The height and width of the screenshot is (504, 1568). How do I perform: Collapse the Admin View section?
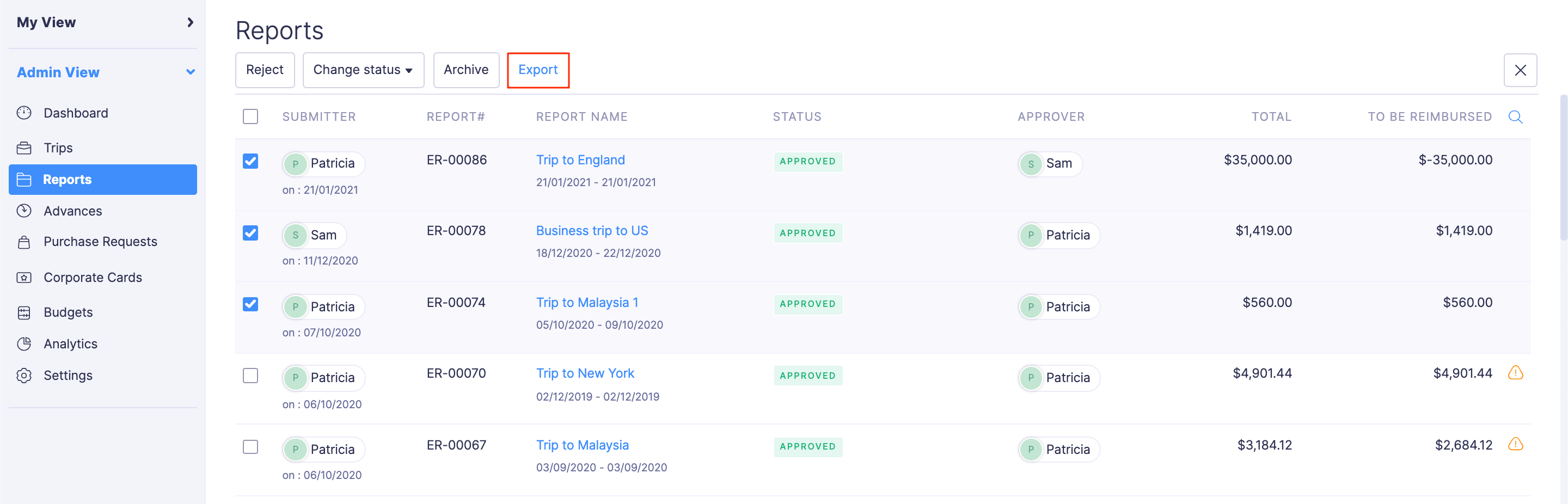pos(191,71)
